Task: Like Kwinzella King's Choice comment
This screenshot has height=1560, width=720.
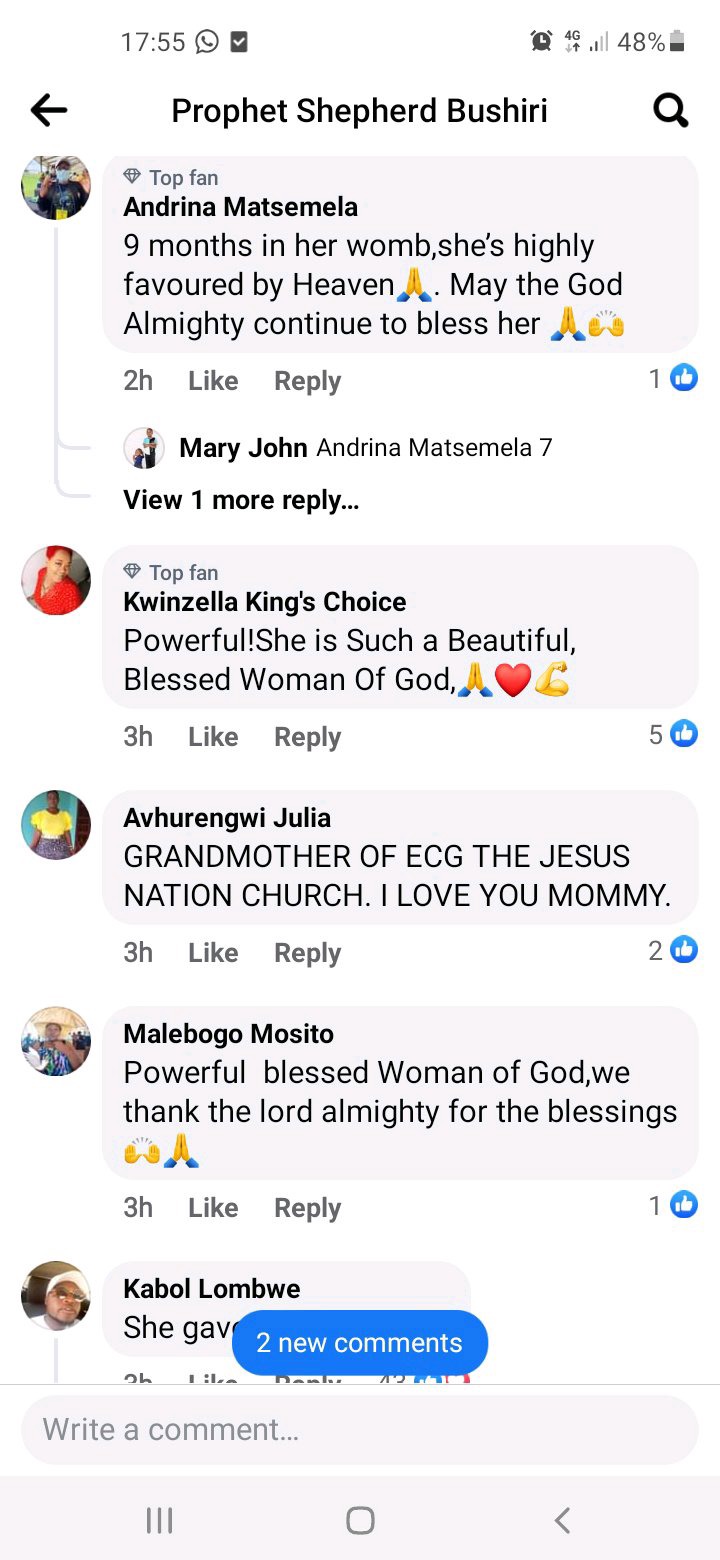Action: pos(213,737)
